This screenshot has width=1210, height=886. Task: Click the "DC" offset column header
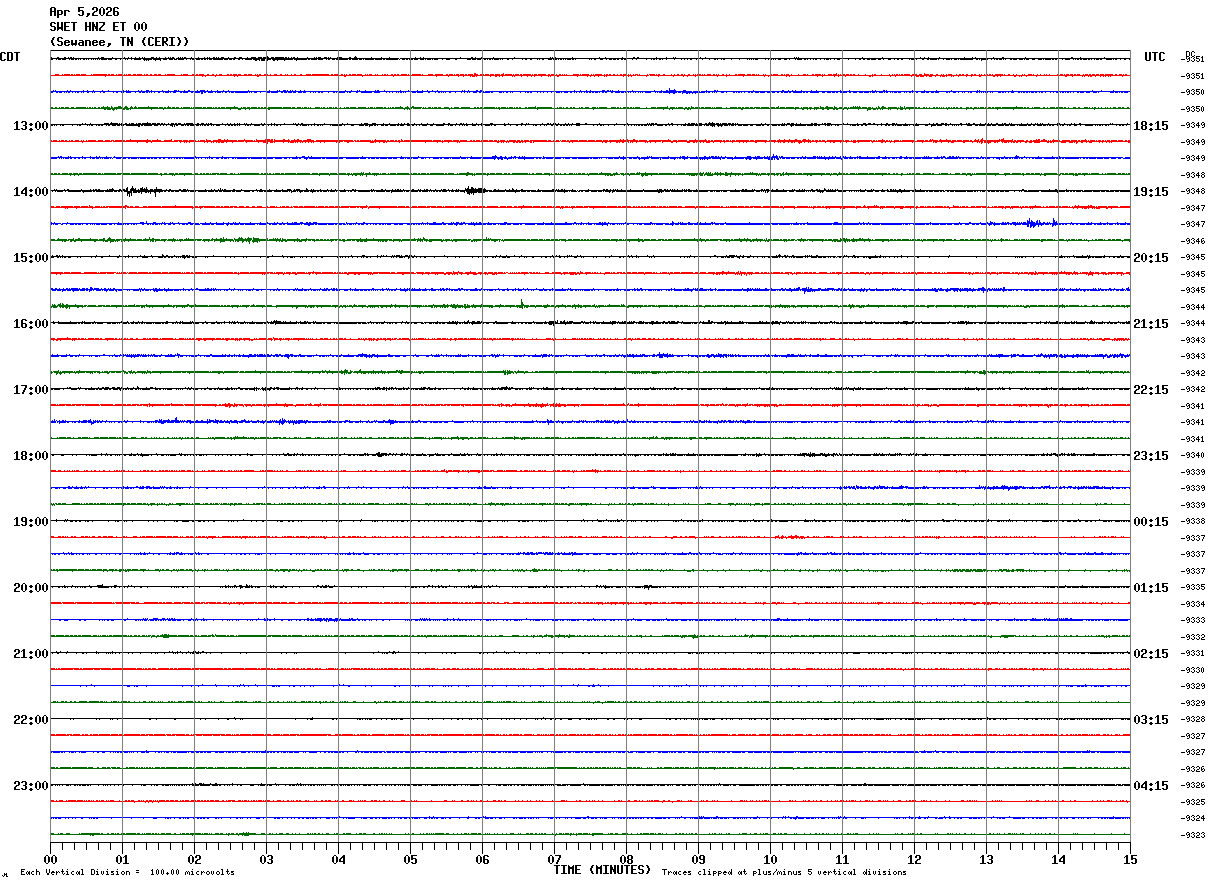(1190, 54)
